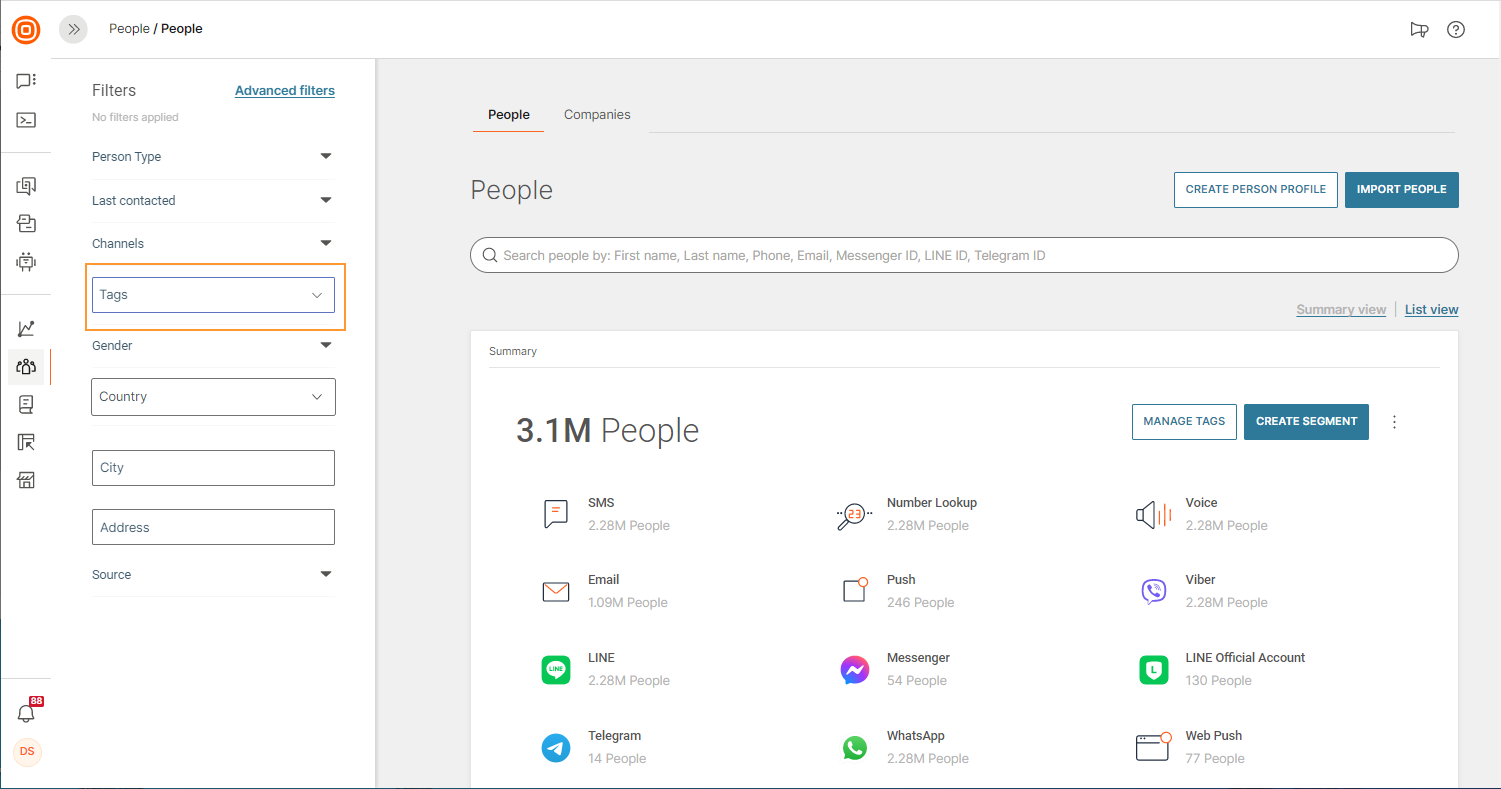Switch to the Companies tab

click(x=597, y=115)
